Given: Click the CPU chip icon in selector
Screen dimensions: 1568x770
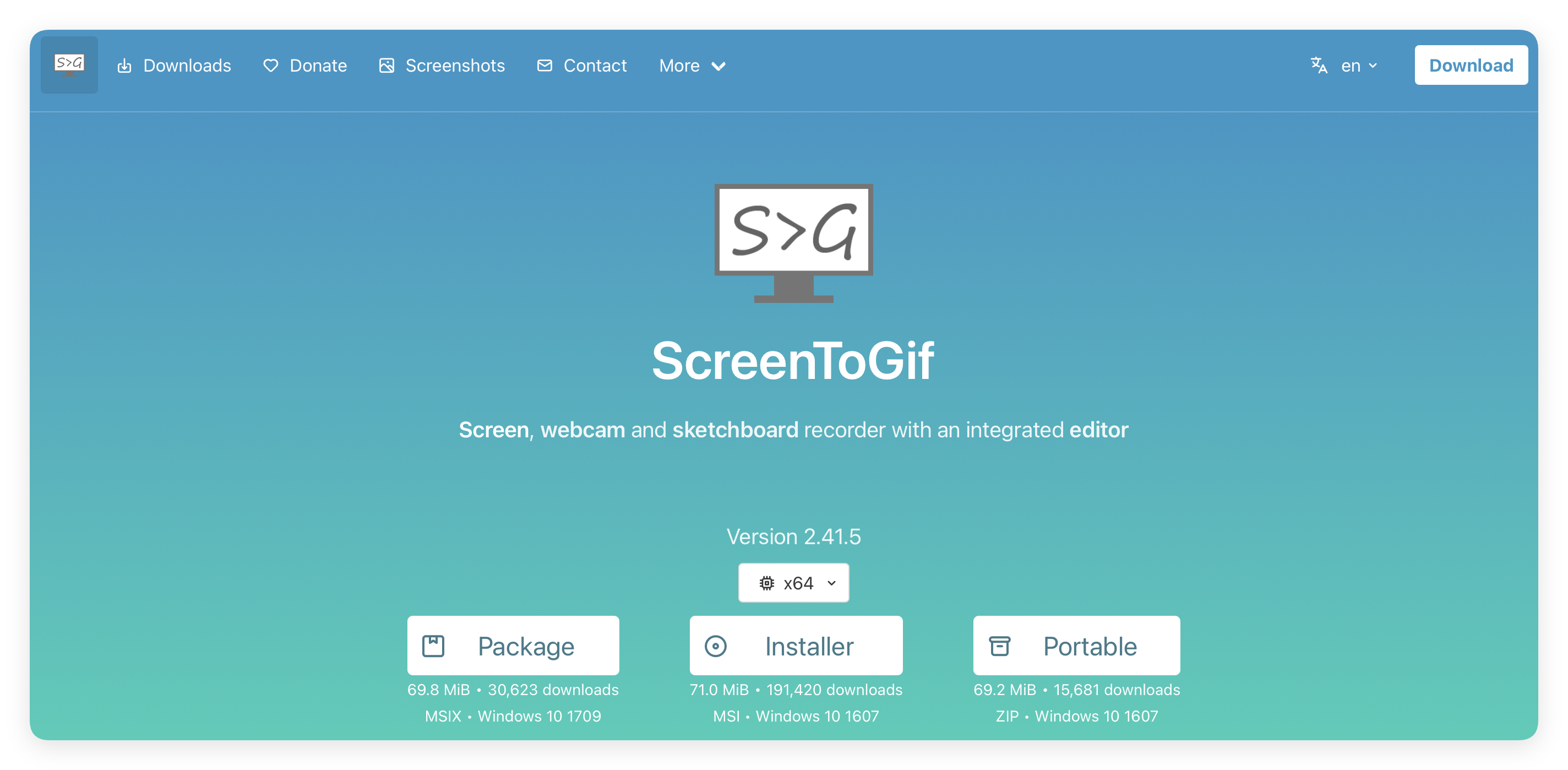Looking at the screenshot, I should point(767,583).
